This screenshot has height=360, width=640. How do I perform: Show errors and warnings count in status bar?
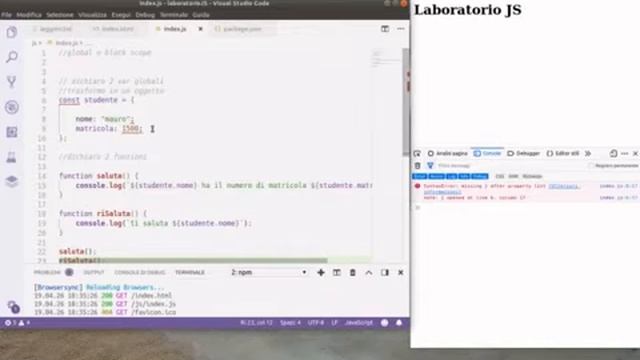coord(17,322)
